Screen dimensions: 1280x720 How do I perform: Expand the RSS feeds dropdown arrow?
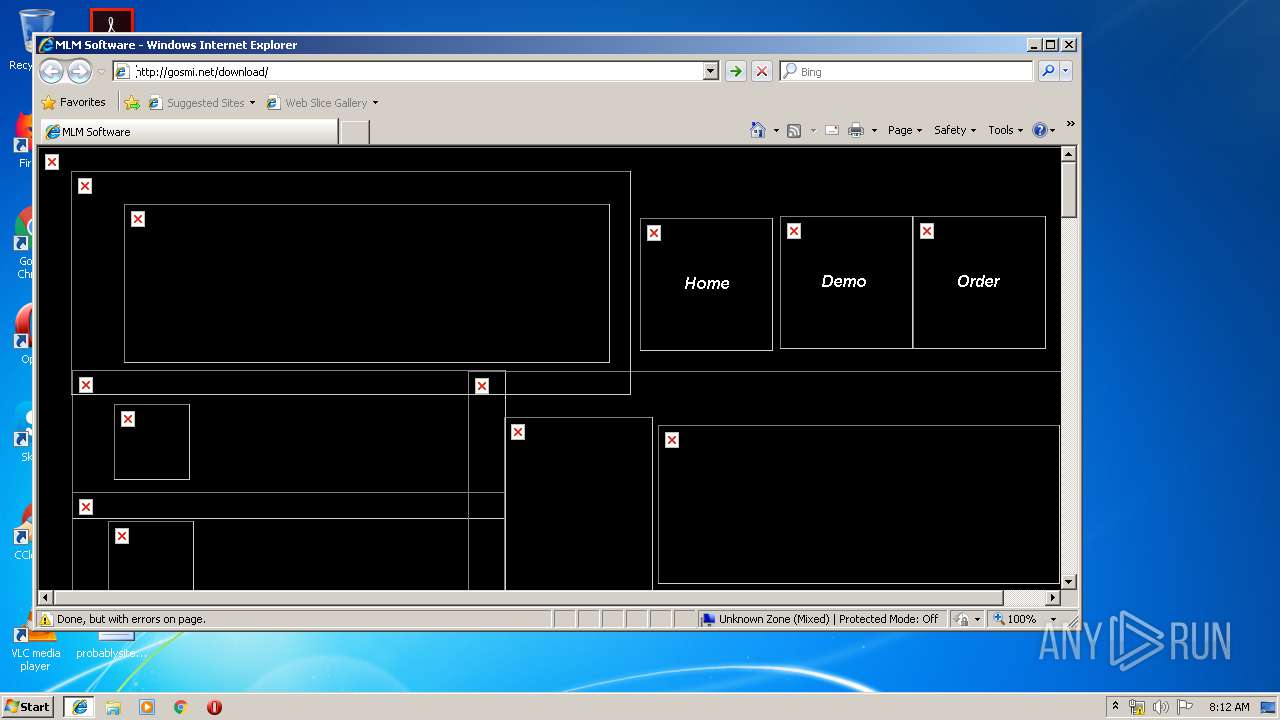pyautogui.click(x=813, y=130)
